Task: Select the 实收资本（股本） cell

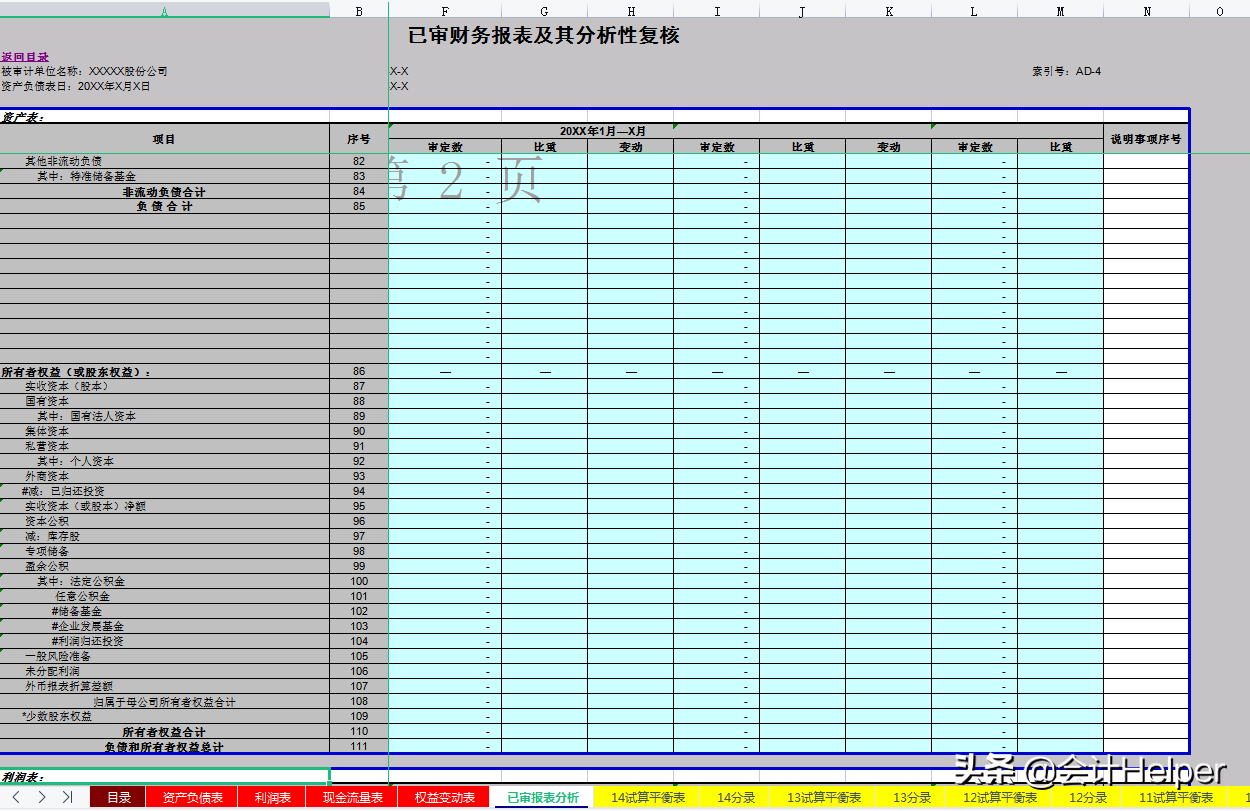Action: tap(164, 386)
